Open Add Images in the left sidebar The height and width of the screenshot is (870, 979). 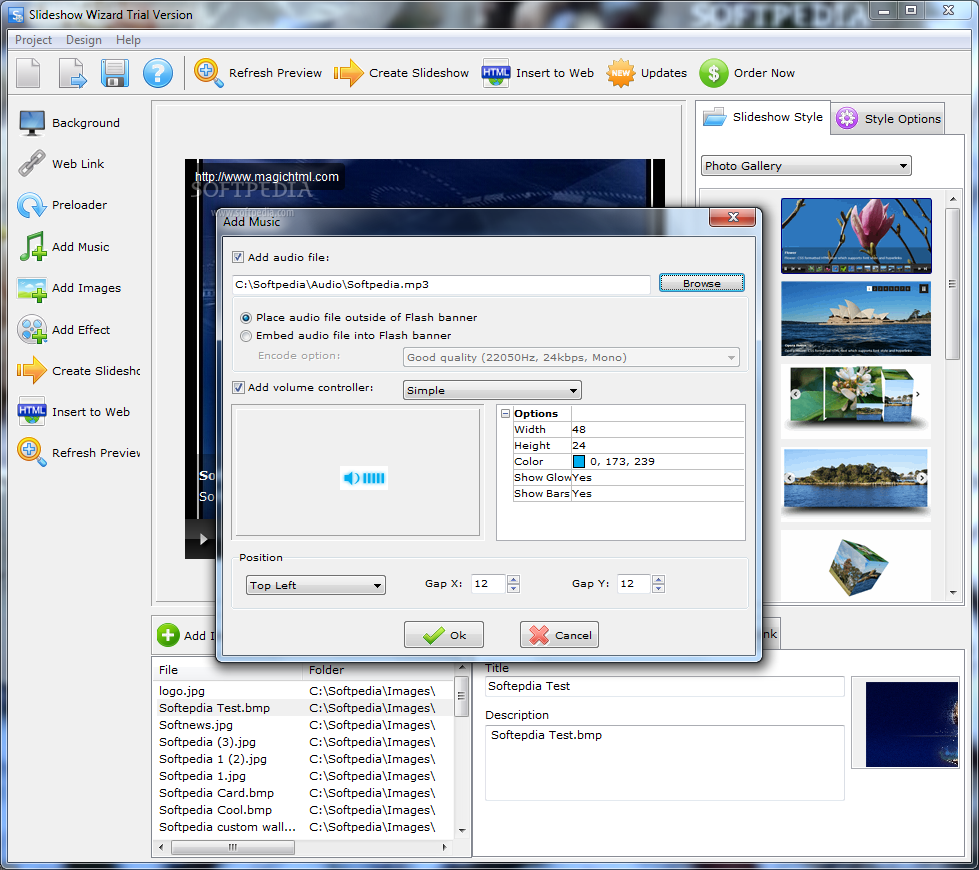pos(70,288)
